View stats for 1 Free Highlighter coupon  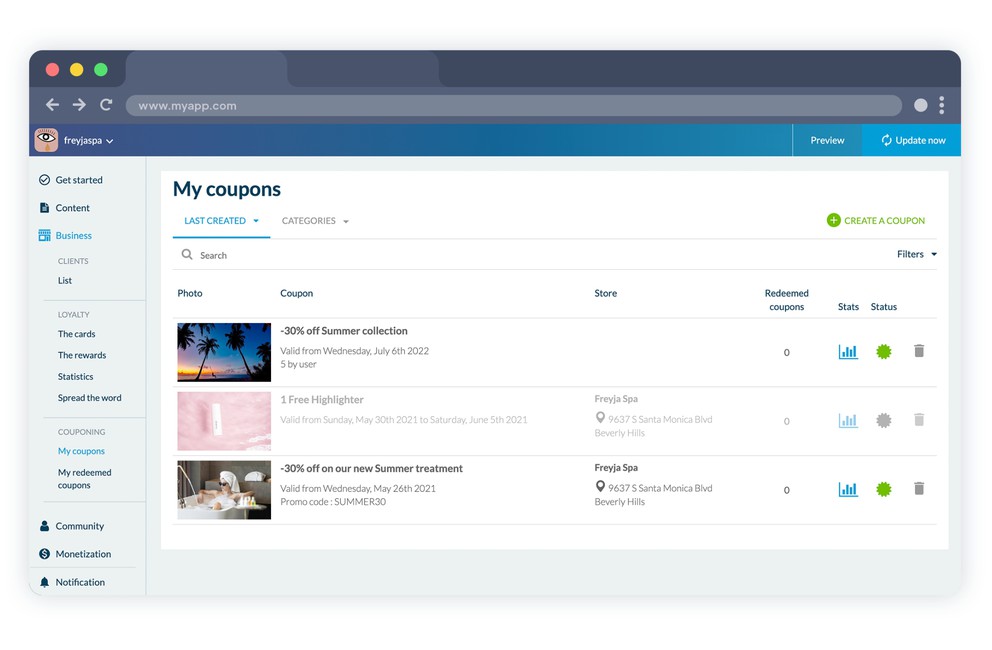pyautogui.click(x=848, y=421)
